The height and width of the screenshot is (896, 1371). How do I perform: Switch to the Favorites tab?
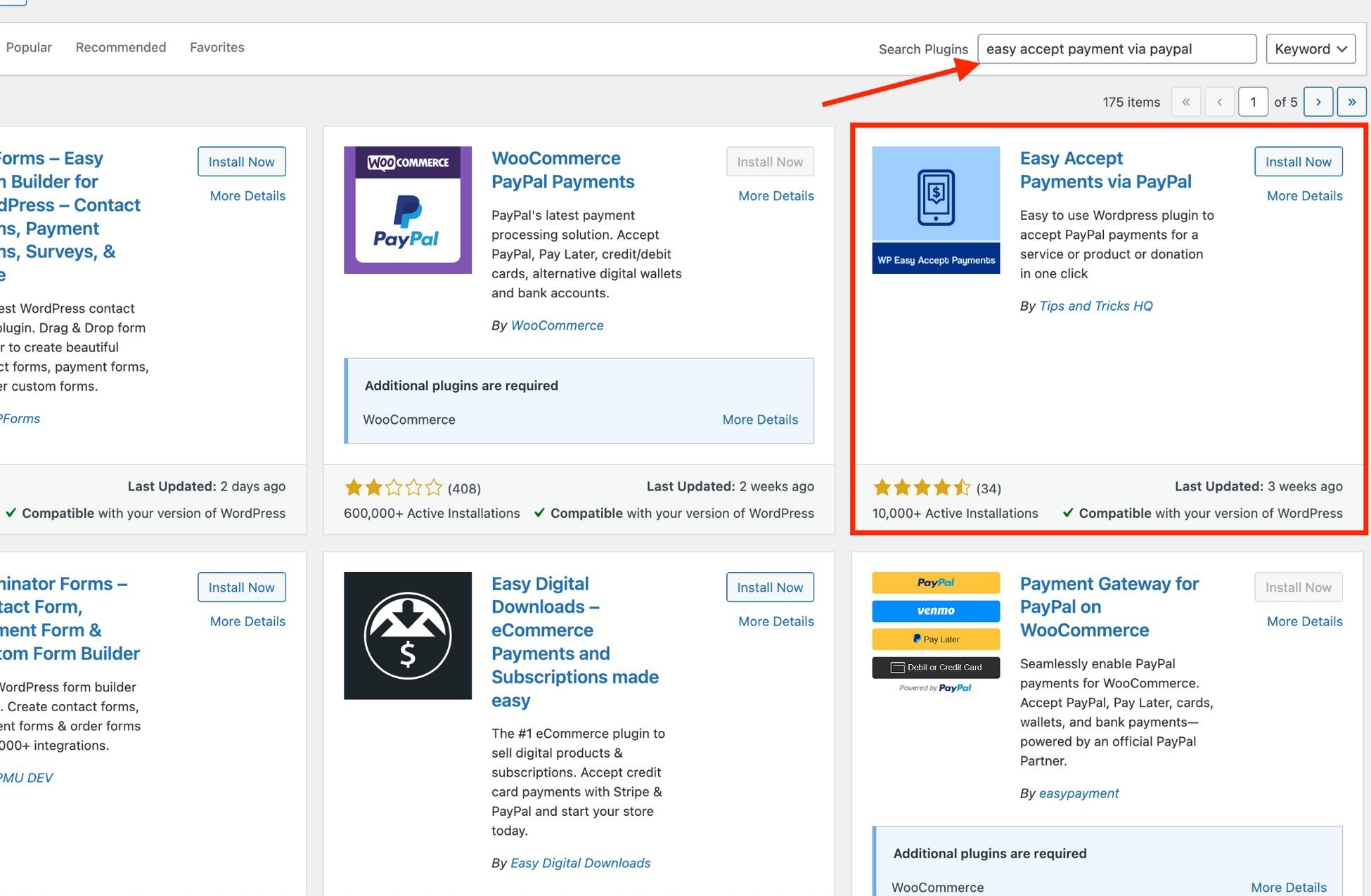[x=217, y=47]
